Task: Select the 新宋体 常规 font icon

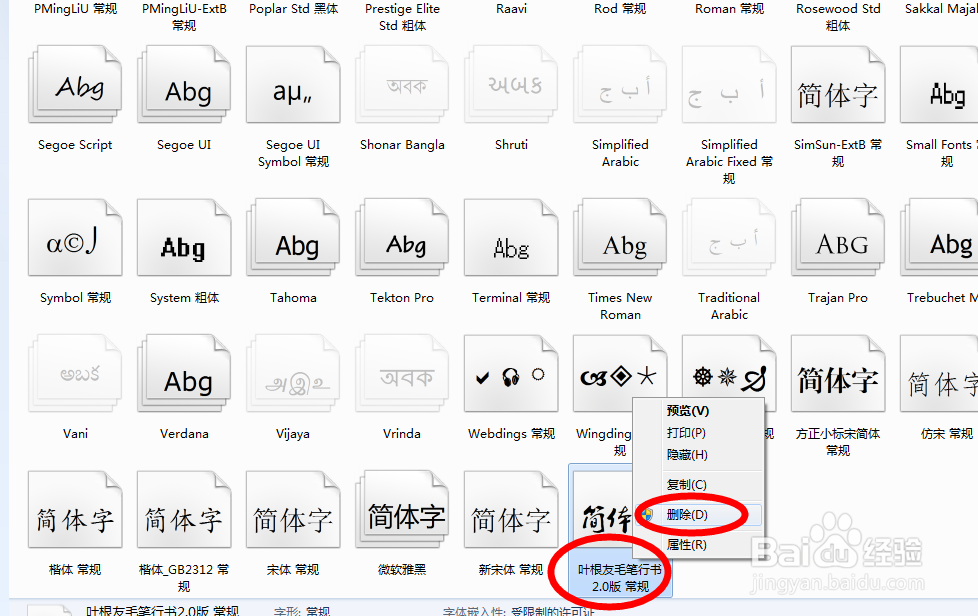Action: click(511, 509)
